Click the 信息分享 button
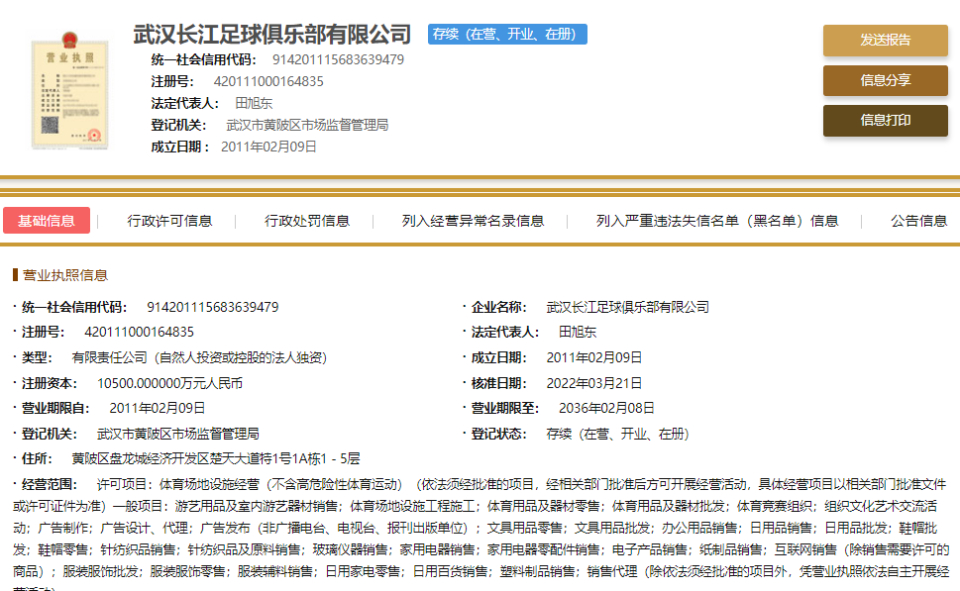The height and width of the screenshot is (591, 960). click(885, 80)
